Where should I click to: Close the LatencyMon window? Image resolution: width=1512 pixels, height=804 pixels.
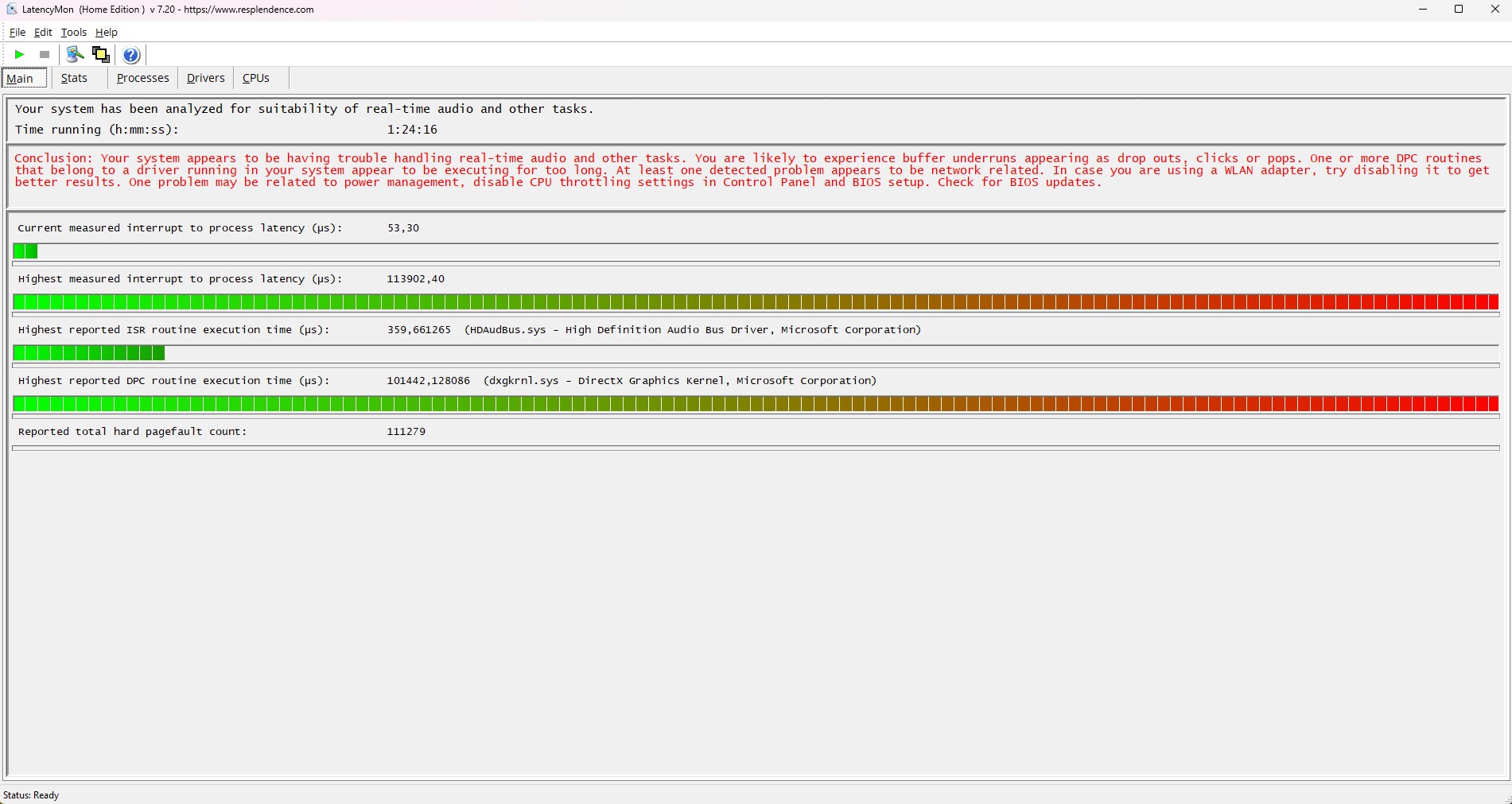tap(1495, 10)
